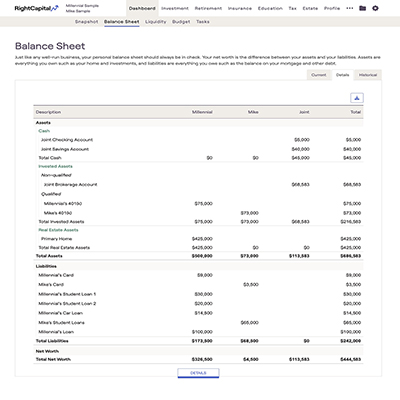Click the Mike's 401(k) row label
This screenshot has width=400, height=400.
pyautogui.click(x=58, y=213)
